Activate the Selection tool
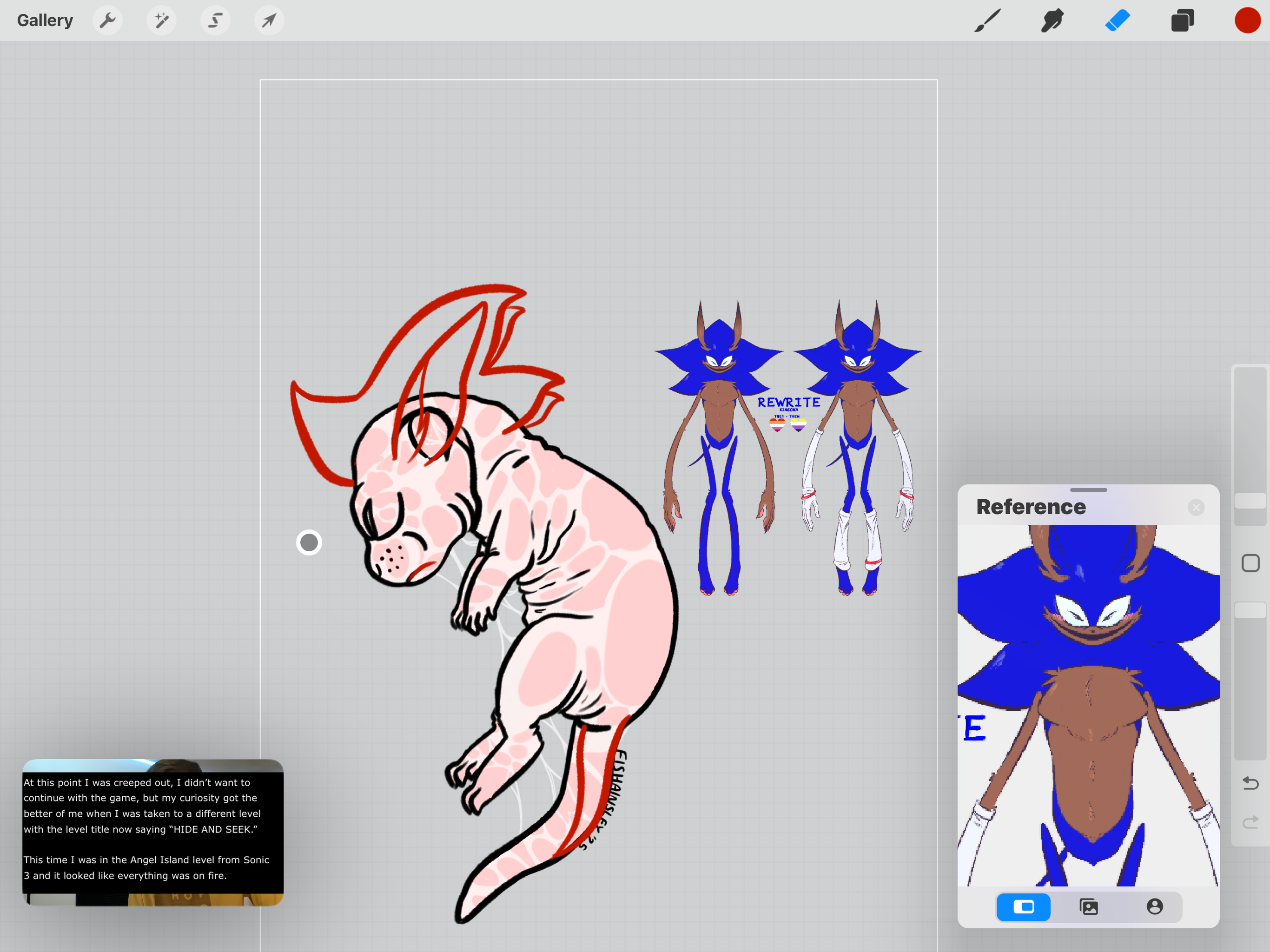 215,20
